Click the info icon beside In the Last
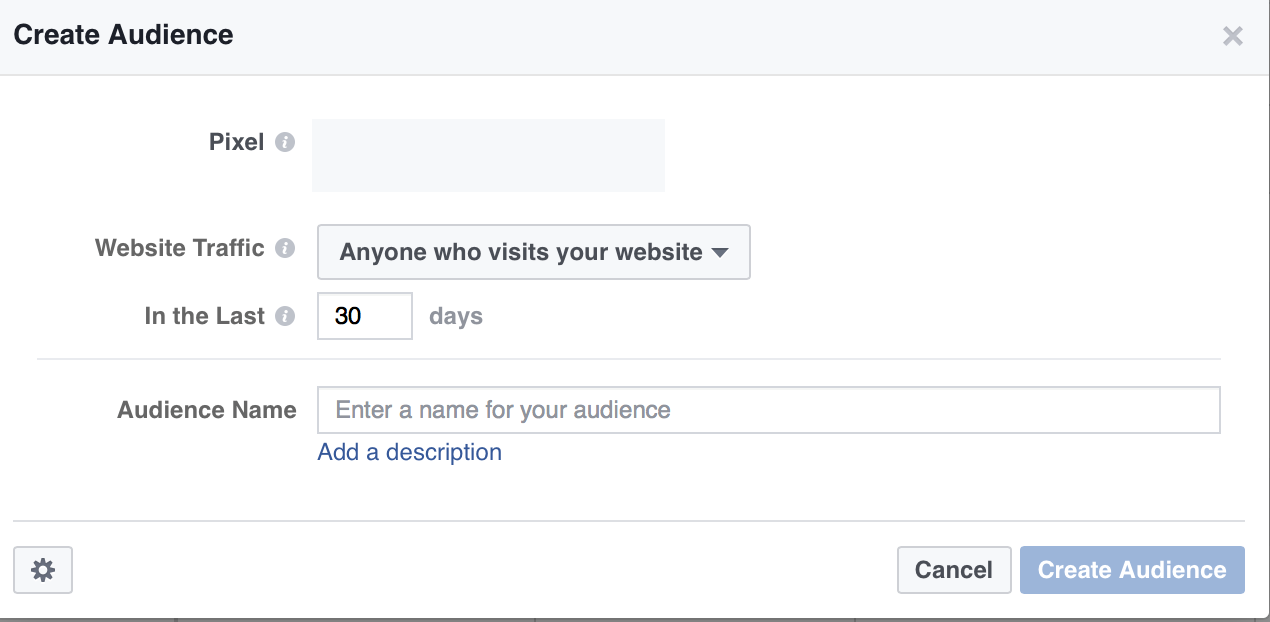1270x622 pixels. pyautogui.click(x=285, y=316)
